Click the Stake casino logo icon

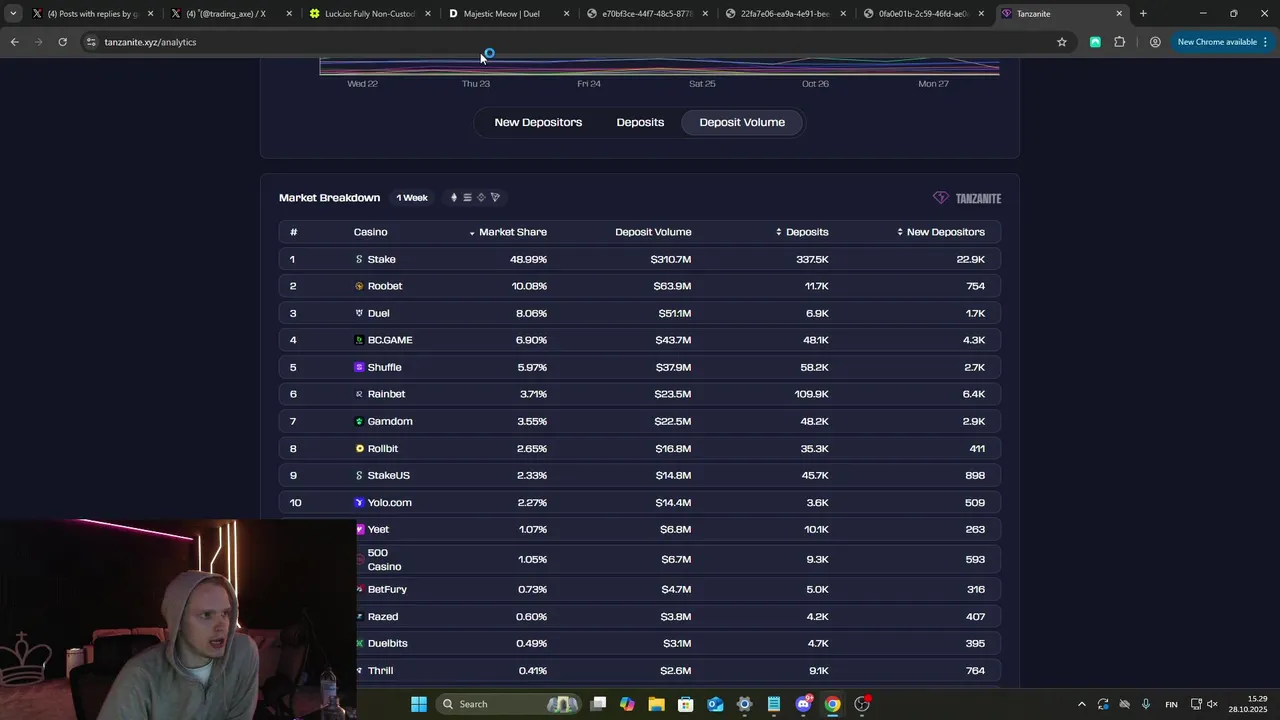click(x=359, y=259)
